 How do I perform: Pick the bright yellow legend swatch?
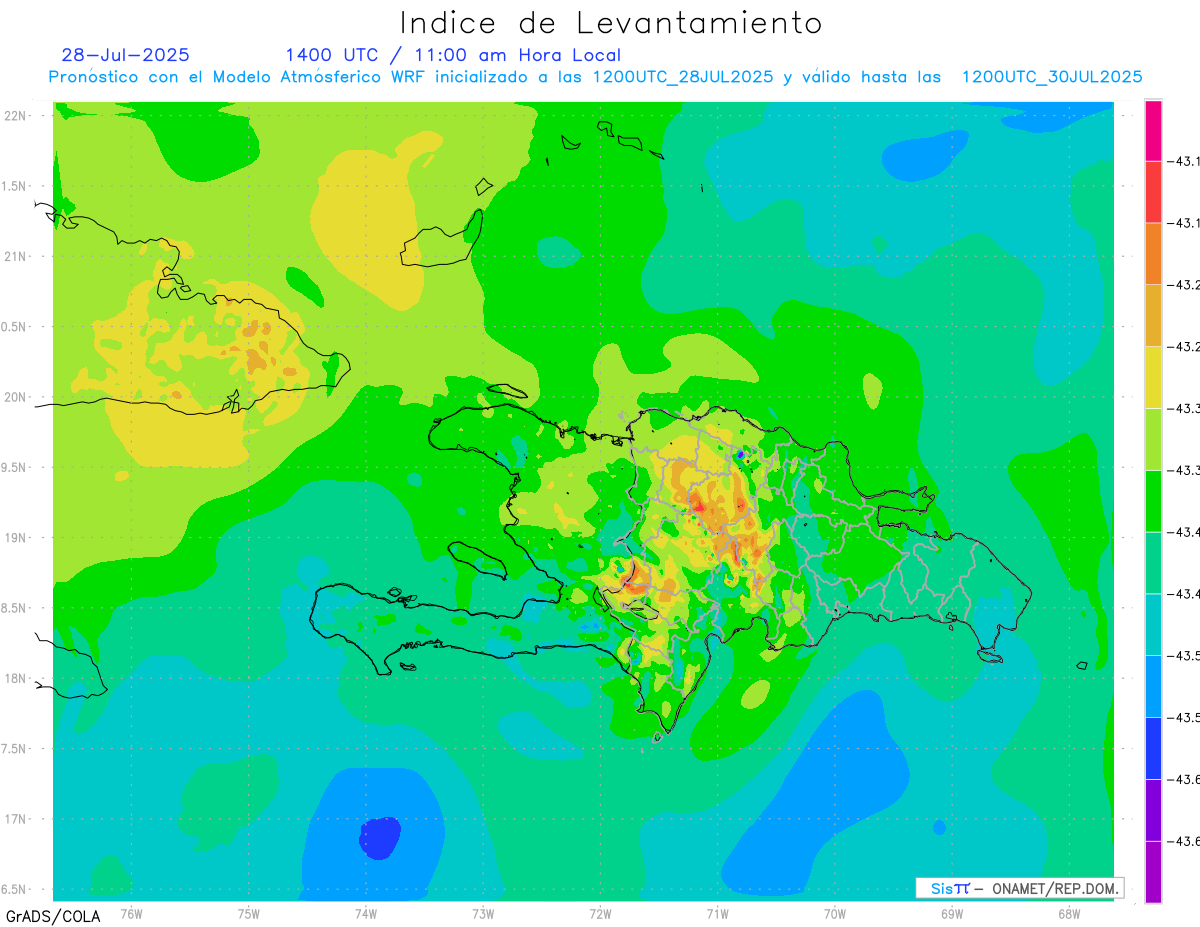[x=1153, y=378]
